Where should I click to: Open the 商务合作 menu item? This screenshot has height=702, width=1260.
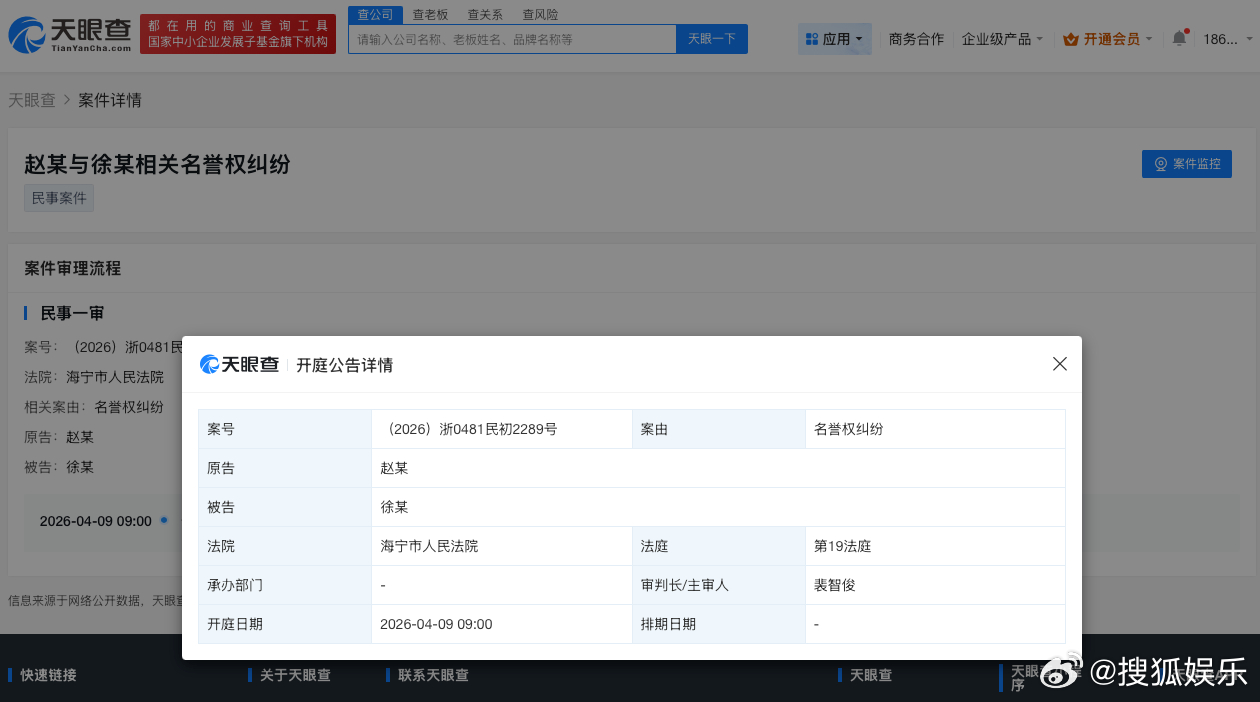pyautogui.click(x=916, y=38)
